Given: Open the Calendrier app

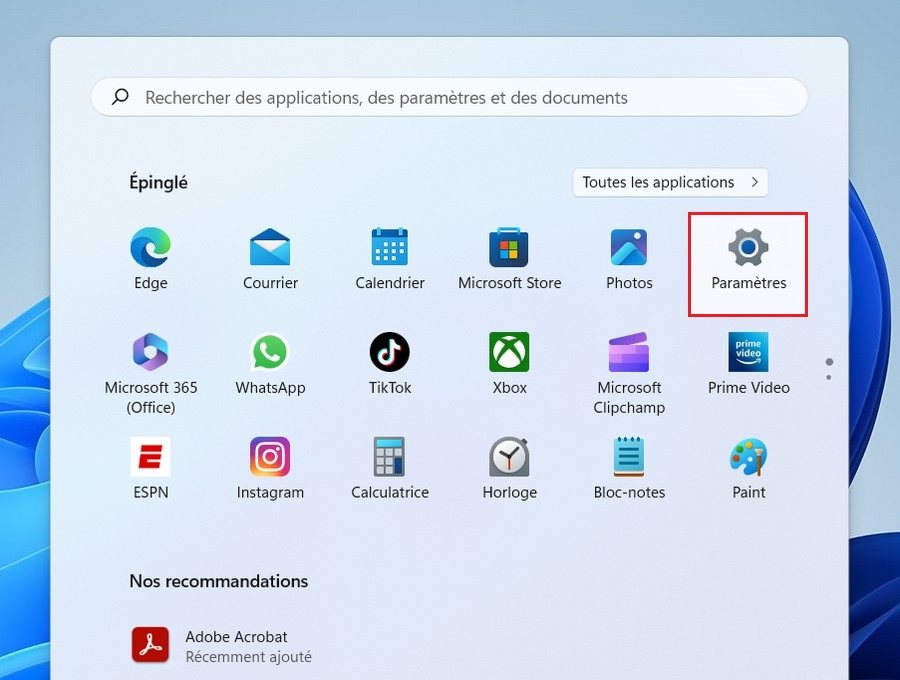Looking at the screenshot, I should click(x=390, y=259).
